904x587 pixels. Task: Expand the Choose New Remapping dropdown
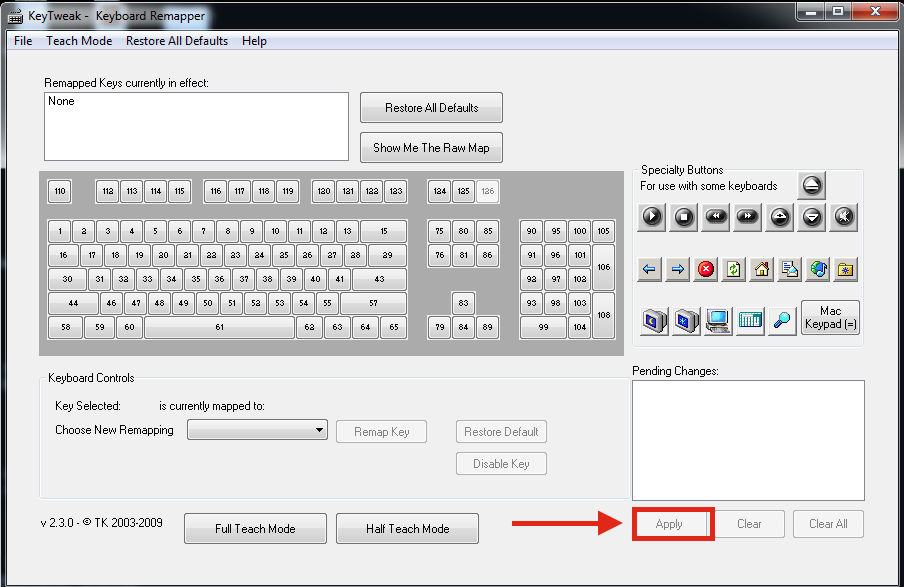coord(257,430)
